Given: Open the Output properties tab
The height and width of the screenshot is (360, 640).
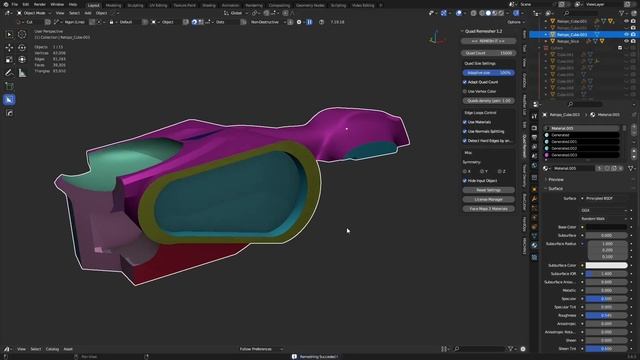Looking at the screenshot, I should (534, 138).
